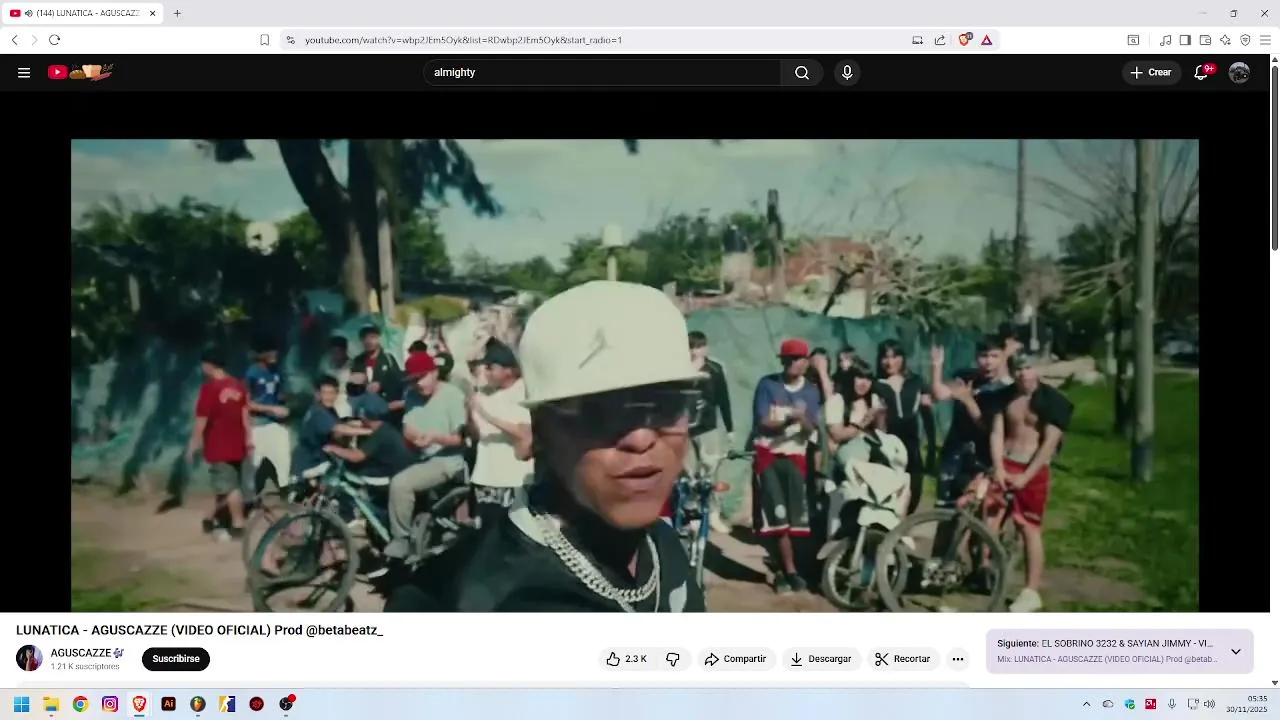Screen dimensions: 1280x720
Task: Click the Recortar button
Action: click(x=902, y=659)
